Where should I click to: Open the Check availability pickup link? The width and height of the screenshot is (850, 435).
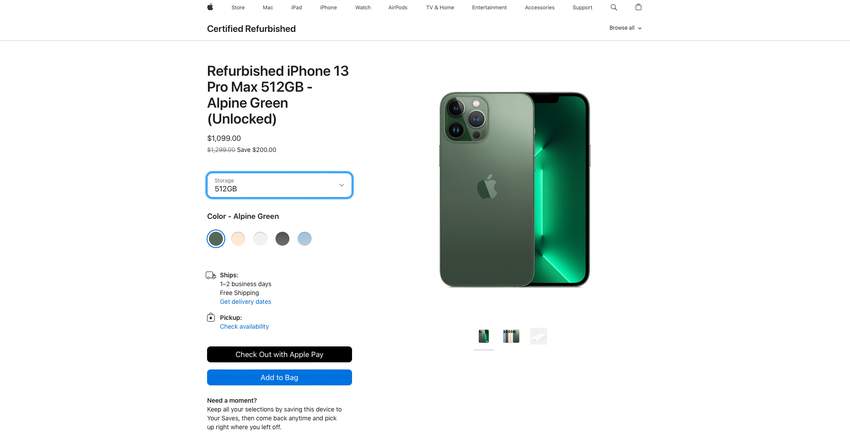click(x=244, y=327)
